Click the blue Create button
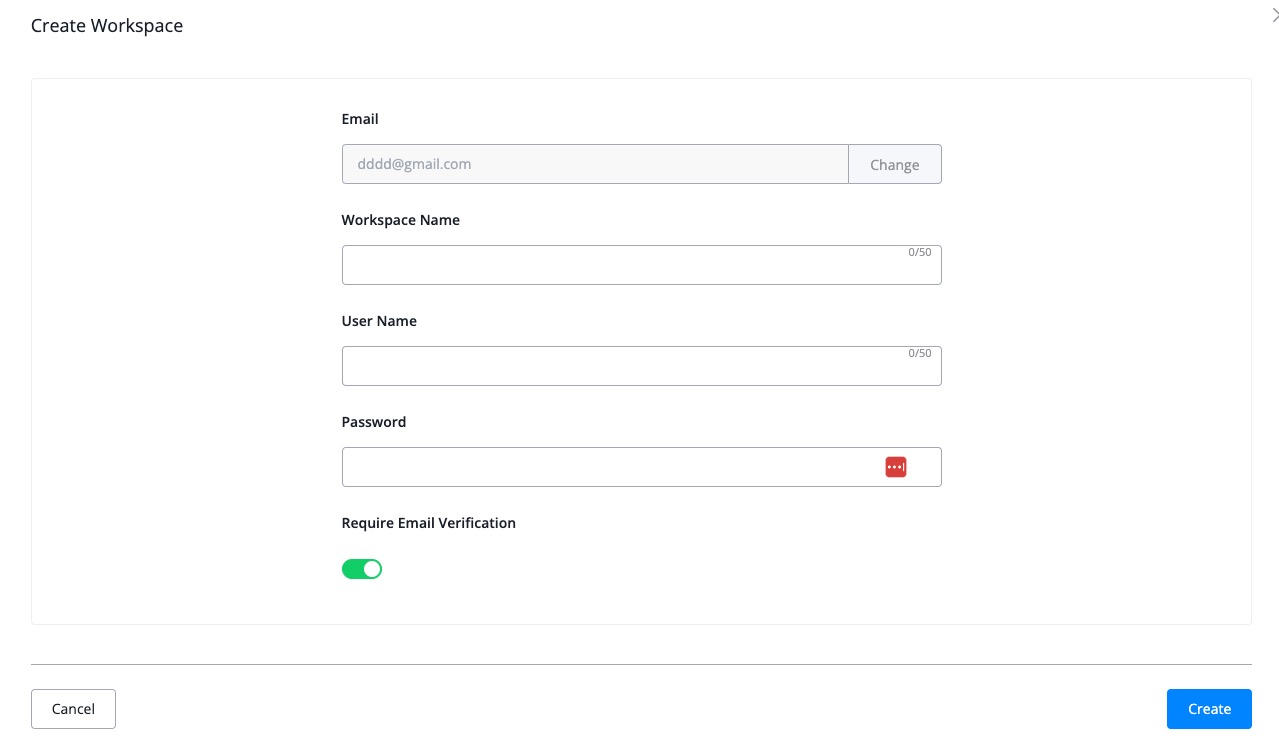Viewport: 1279px width, 751px height. click(1209, 709)
